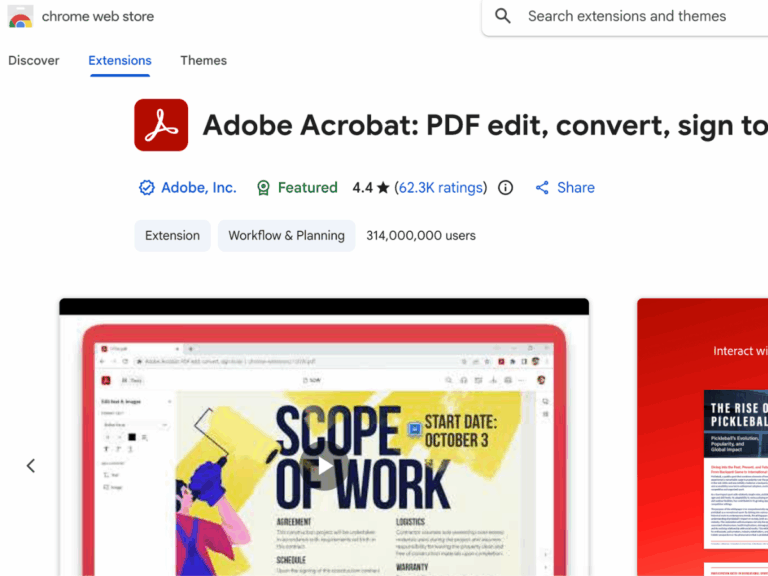Screen dimensions: 768x576
Task: Click the search magnifier icon
Action: [x=503, y=16]
